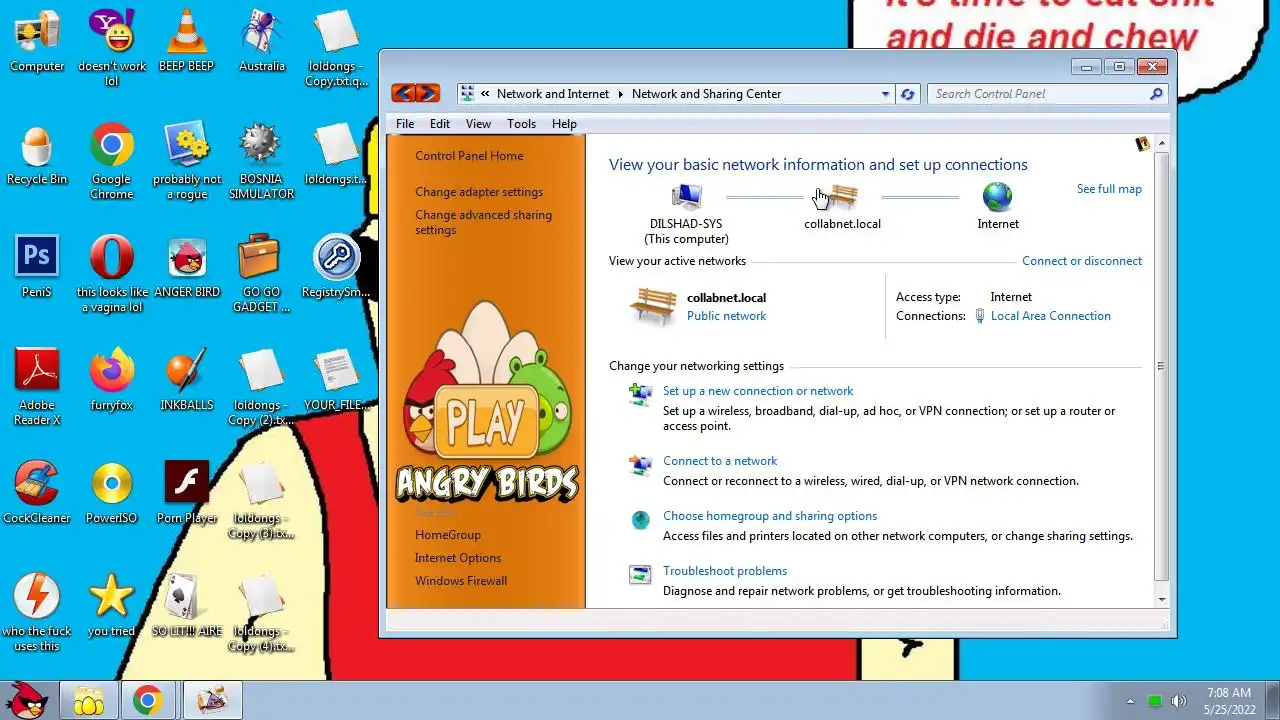Open the View menu
The height and width of the screenshot is (720, 1280).
click(x=478, y=124)
